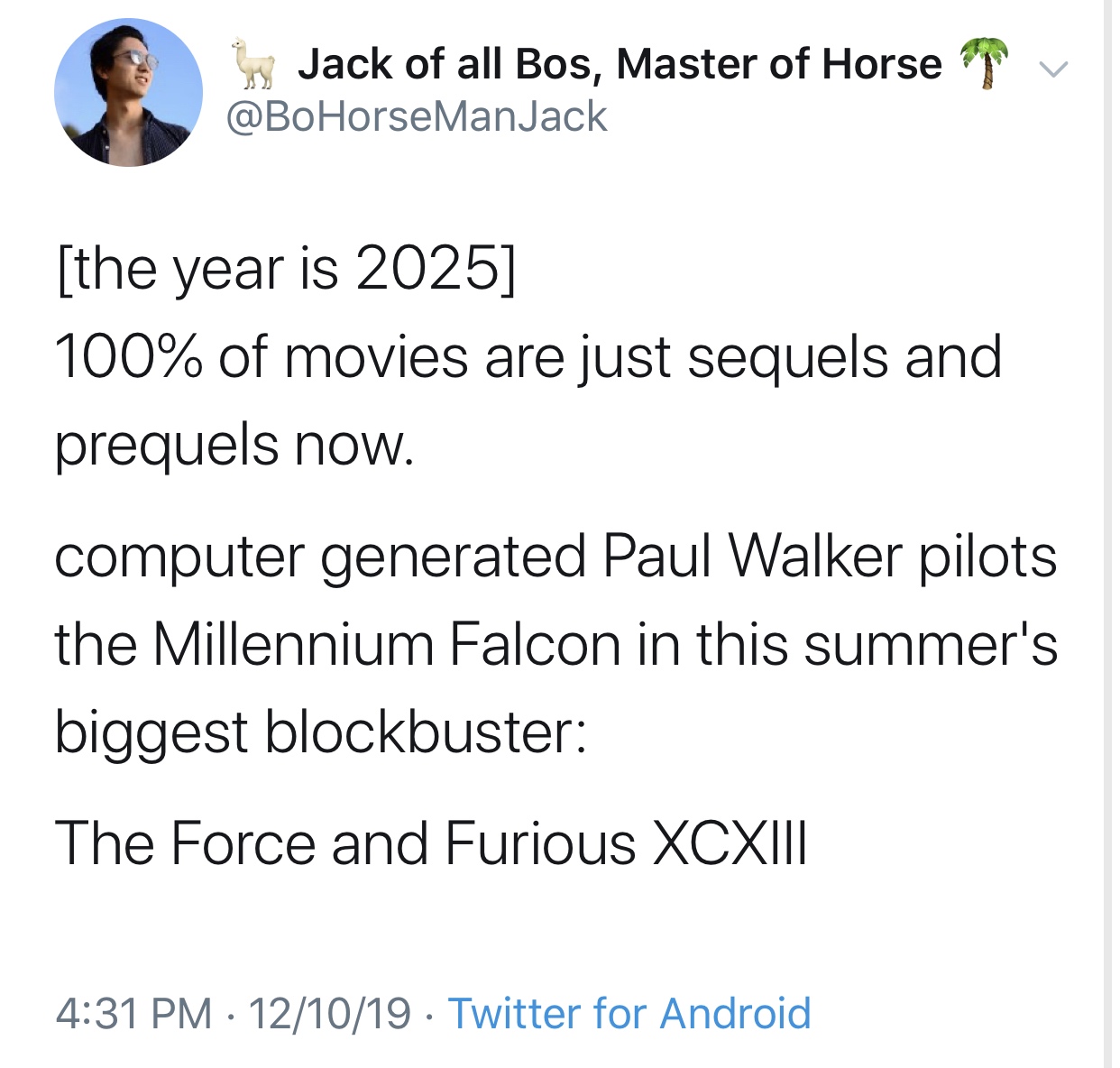Click the "[the year is 2025]" line
This screenshot has width=1120, height=1068.
point(286,269)
